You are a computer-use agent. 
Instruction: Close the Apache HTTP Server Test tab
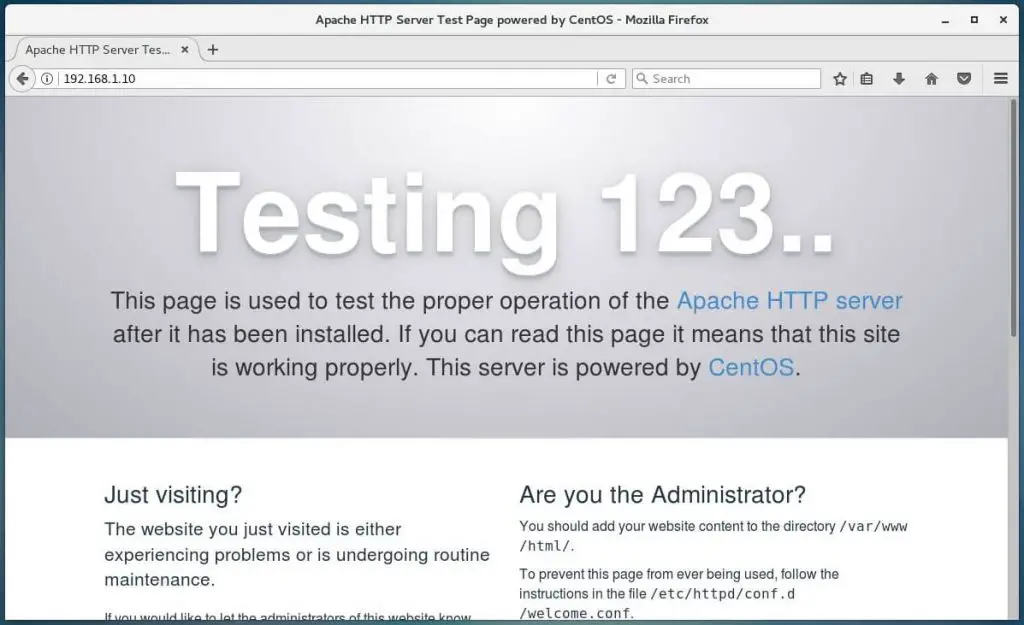pyautogui.click(x=185, y=50)
